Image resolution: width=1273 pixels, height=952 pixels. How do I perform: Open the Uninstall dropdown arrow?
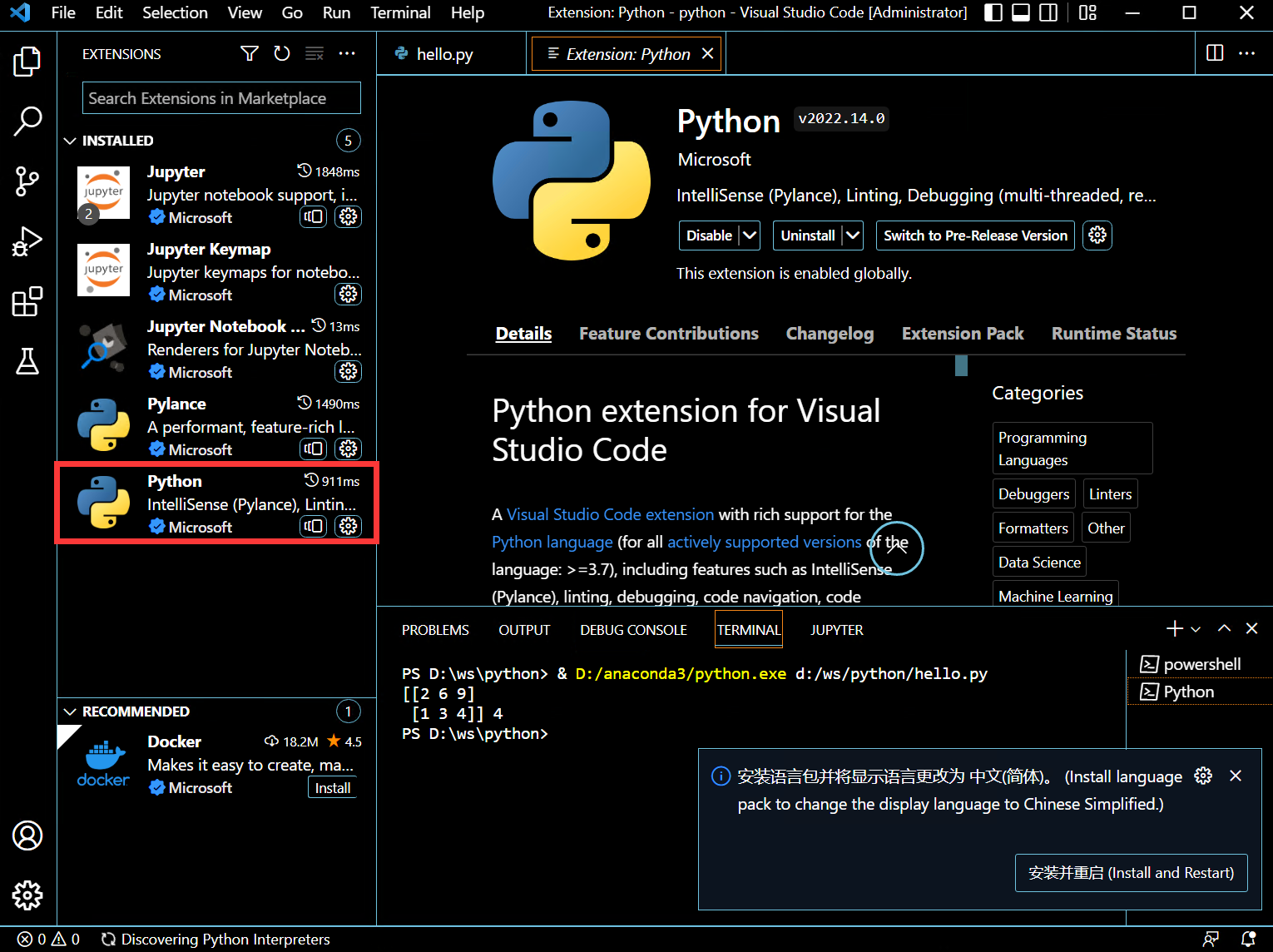coord(853,236)
